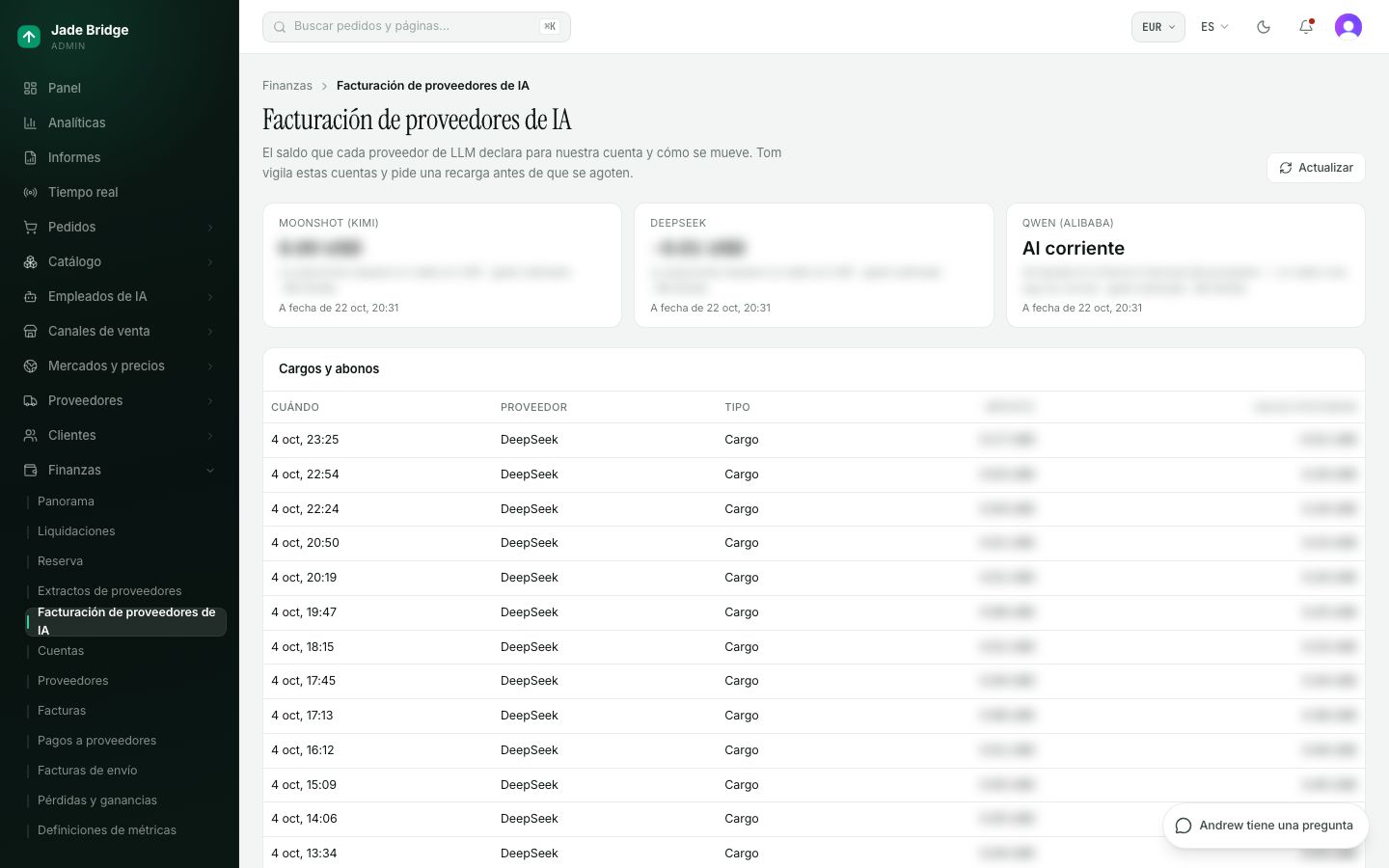This screenshot has width=1389, height=868.
Task: Click the Catálogo boxes icon
Action: point(30,261)
